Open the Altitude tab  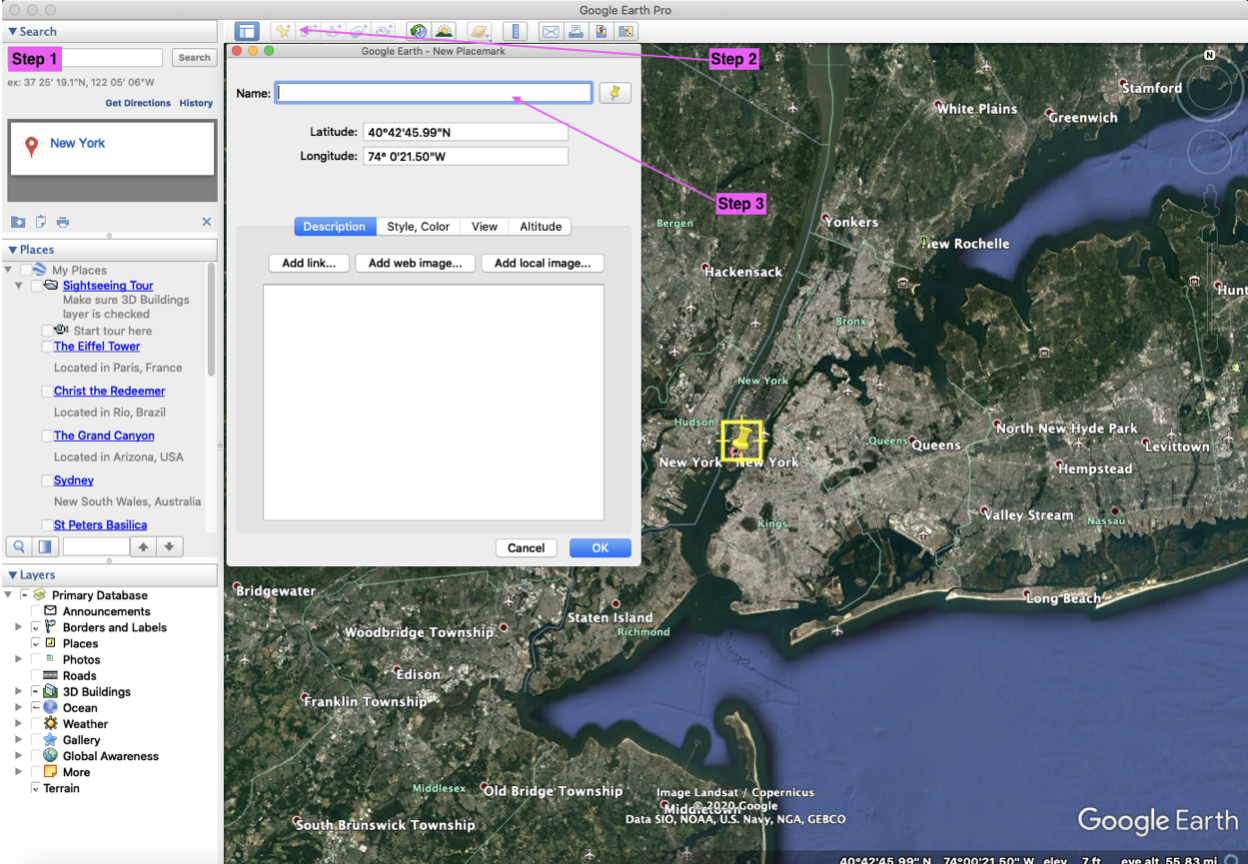(x=540, y=226)
